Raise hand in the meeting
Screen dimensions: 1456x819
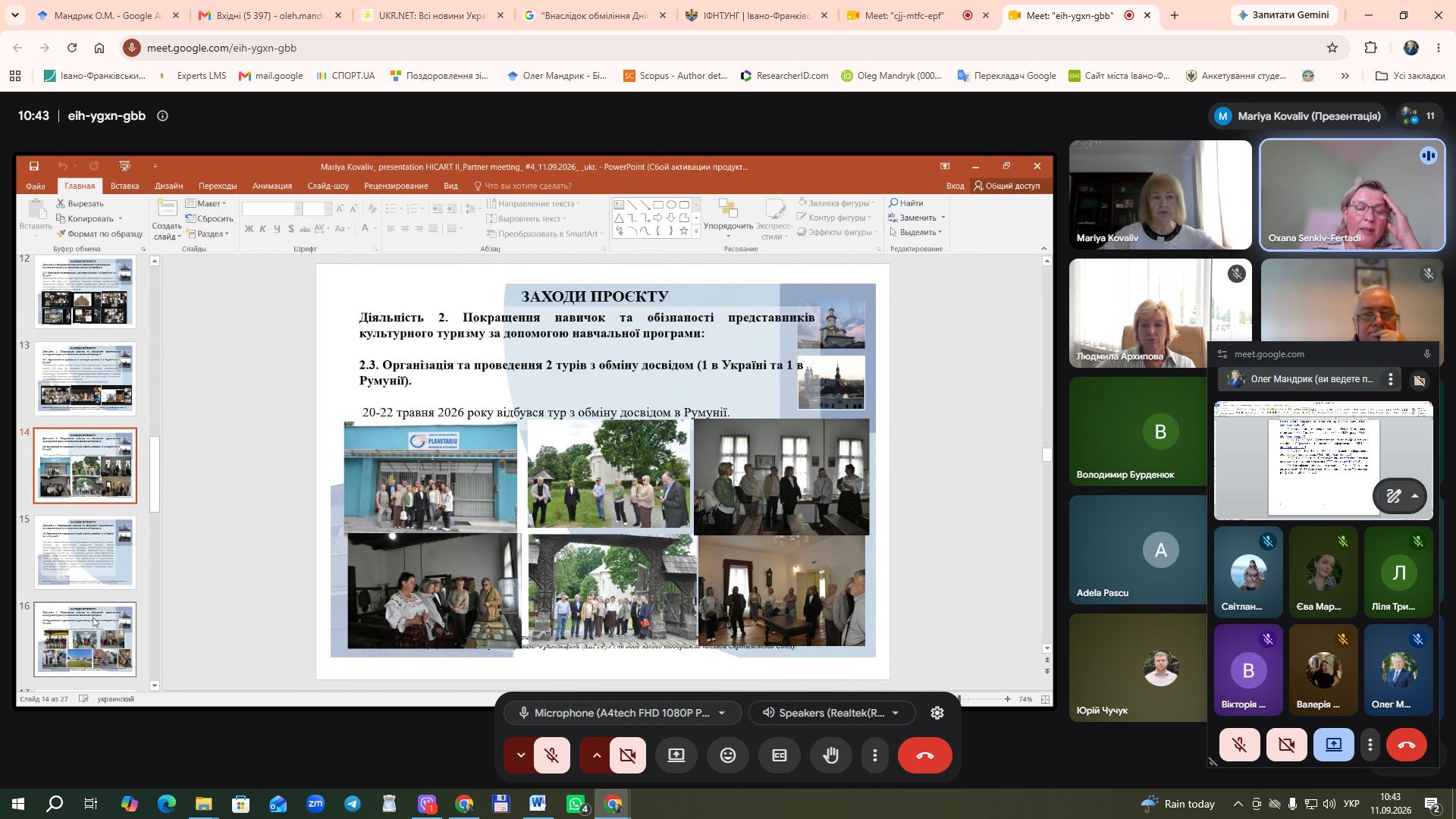[x=831, y=755]
